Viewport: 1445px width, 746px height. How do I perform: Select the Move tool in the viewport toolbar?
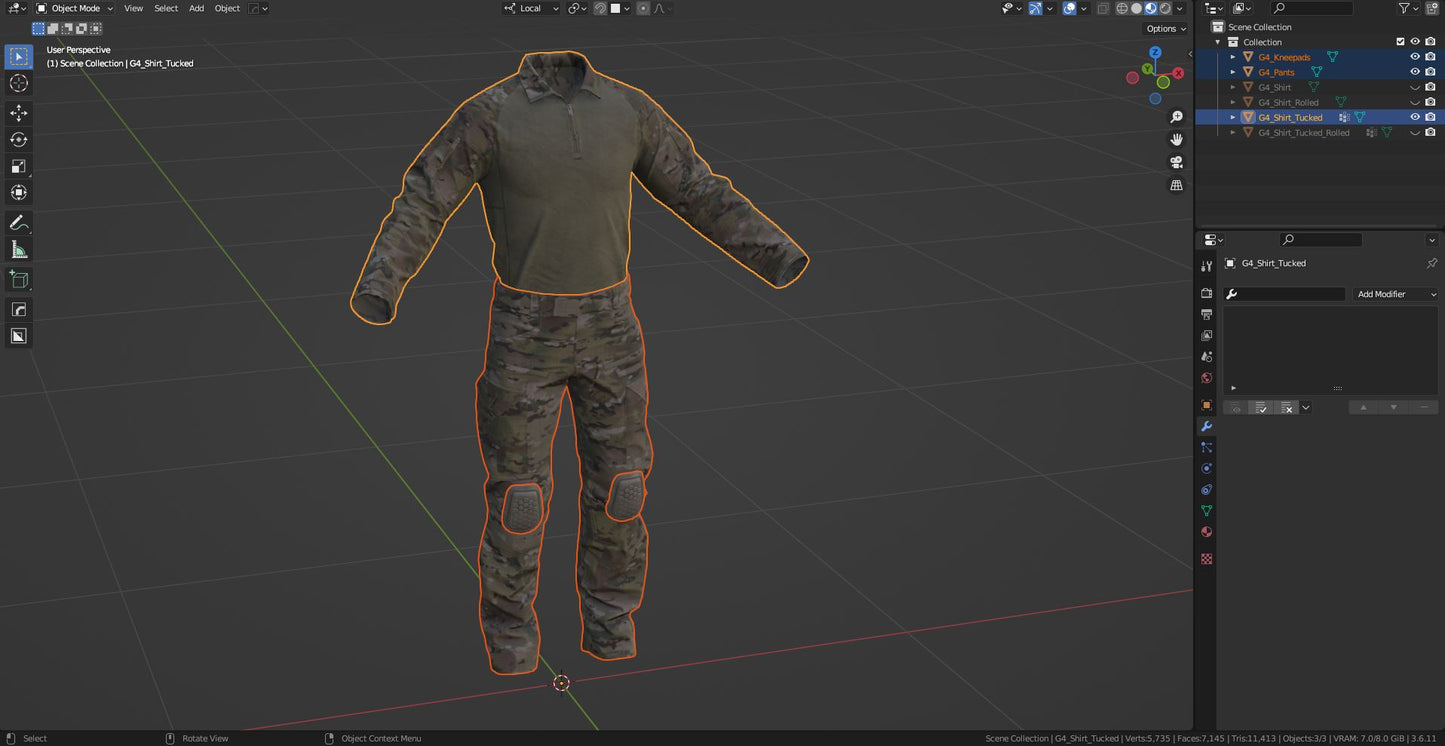(18, 113)
